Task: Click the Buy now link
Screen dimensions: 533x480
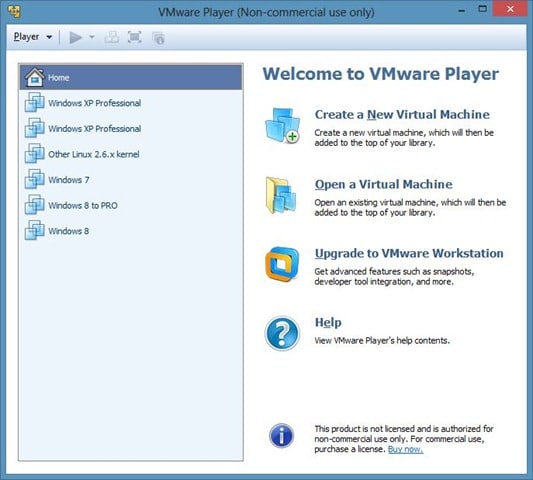Action: click(x=405, y=449)
